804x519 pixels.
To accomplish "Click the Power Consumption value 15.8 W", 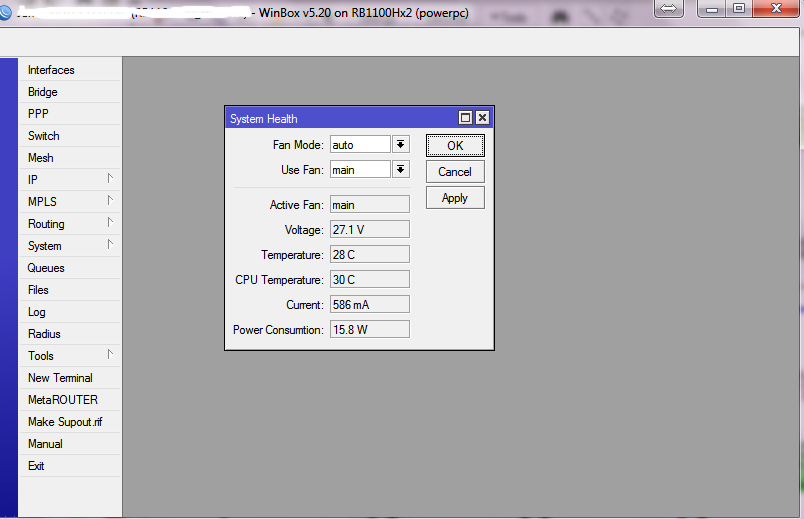I will tap(370, 330).
